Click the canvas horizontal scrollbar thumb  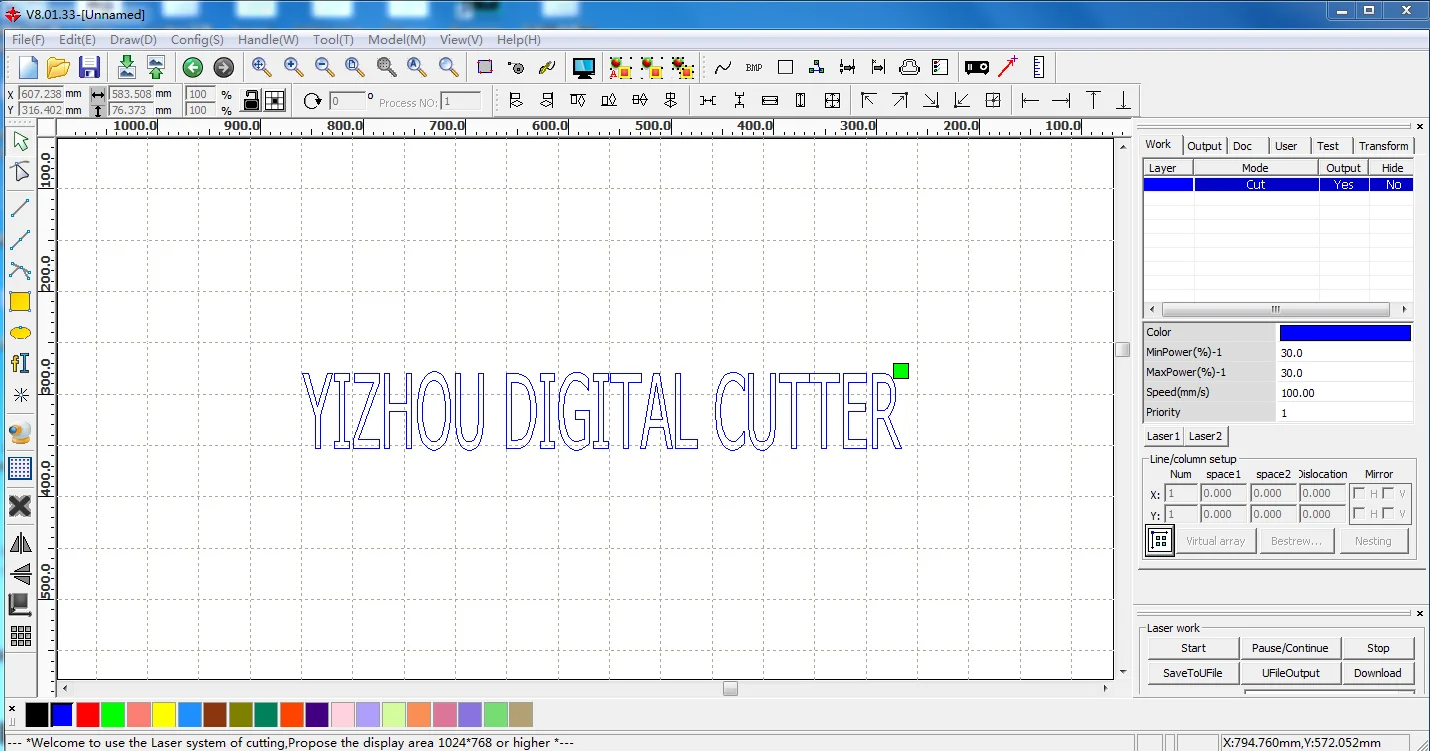point(731,688)
